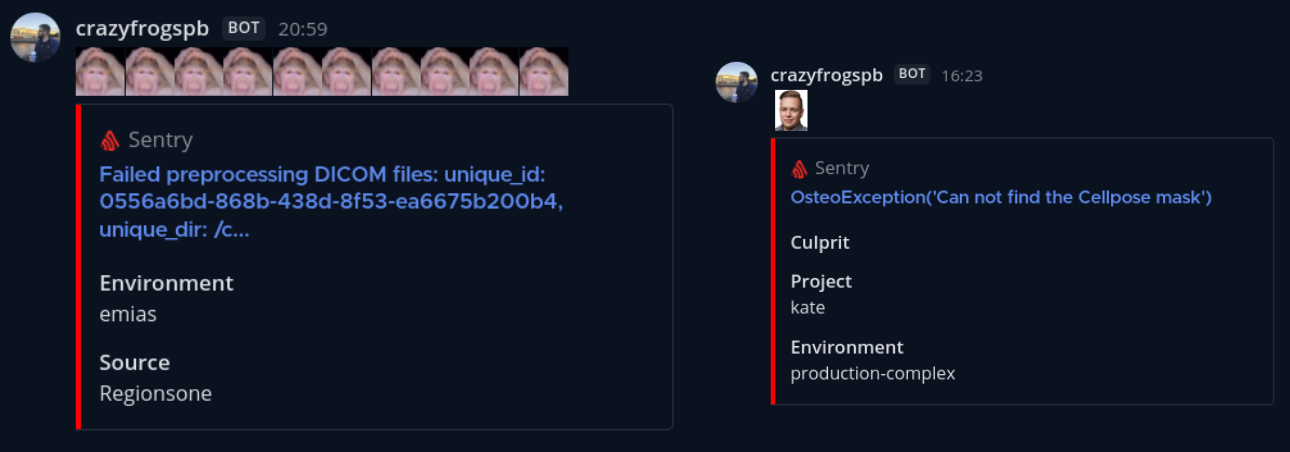Click the 16:23 message timestamp

coord(962,75)
